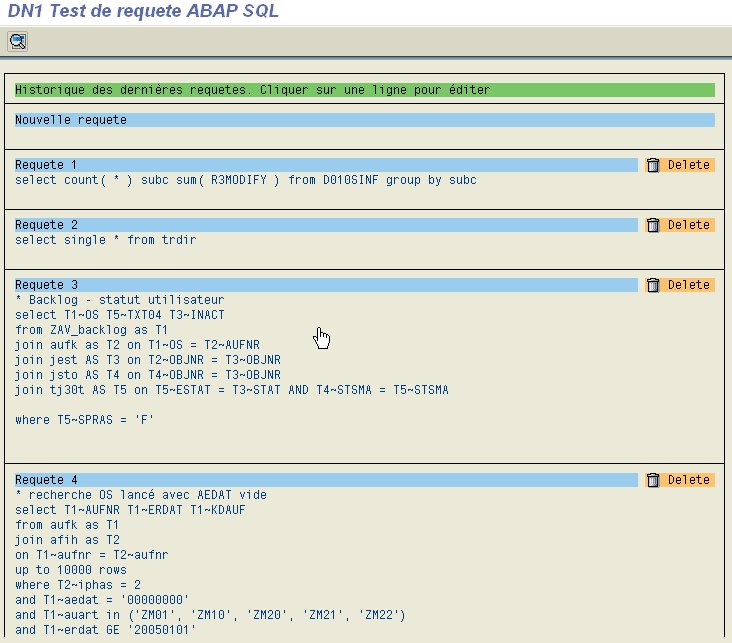Click the 'up to 10000 rows' line
The height and width of the screenshot is (643, 732).
pyautogui.click(x=70, y=570)
